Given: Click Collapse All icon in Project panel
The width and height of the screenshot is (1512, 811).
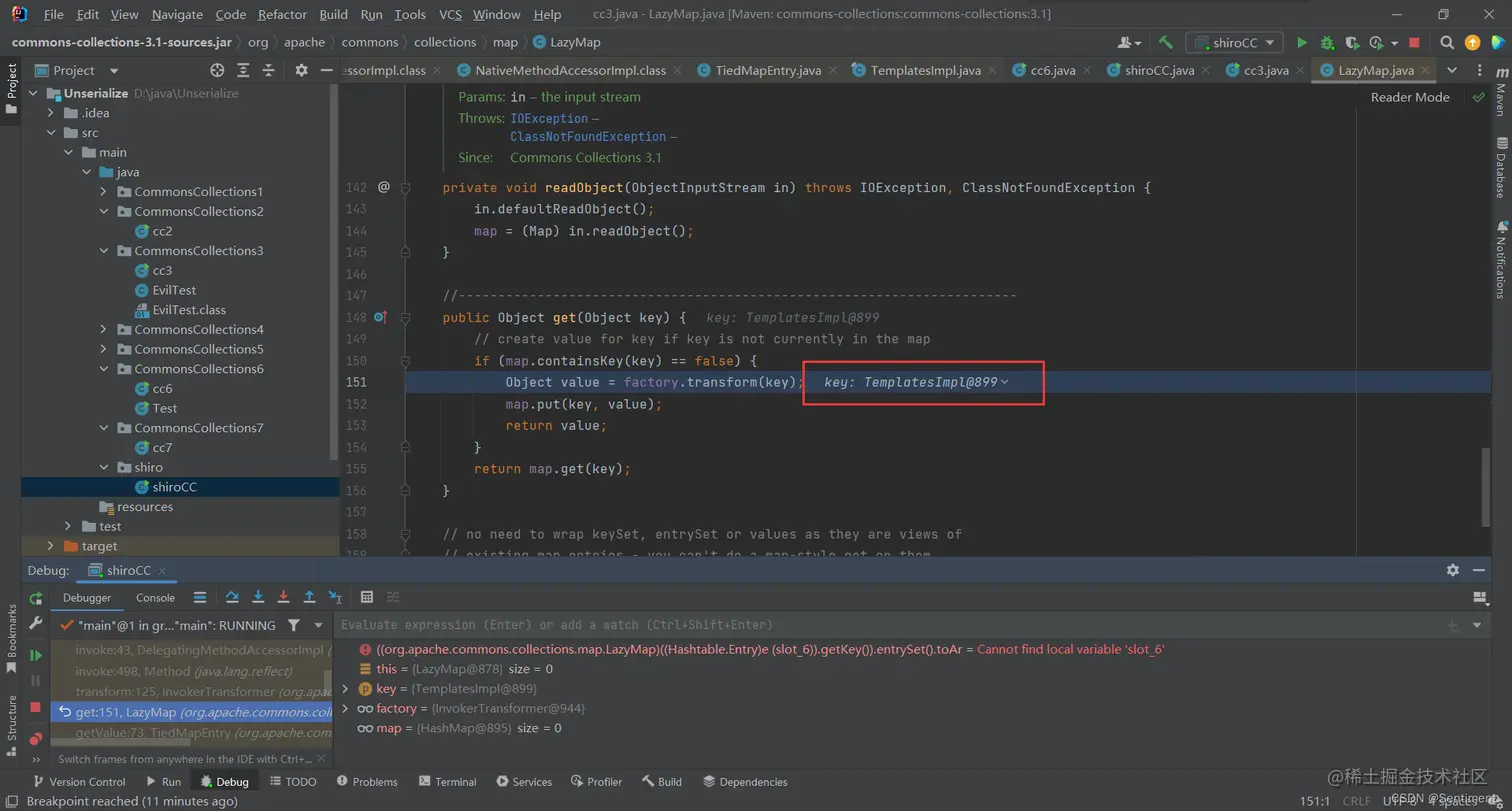Looking at the screenshot, I should point(268,70).
